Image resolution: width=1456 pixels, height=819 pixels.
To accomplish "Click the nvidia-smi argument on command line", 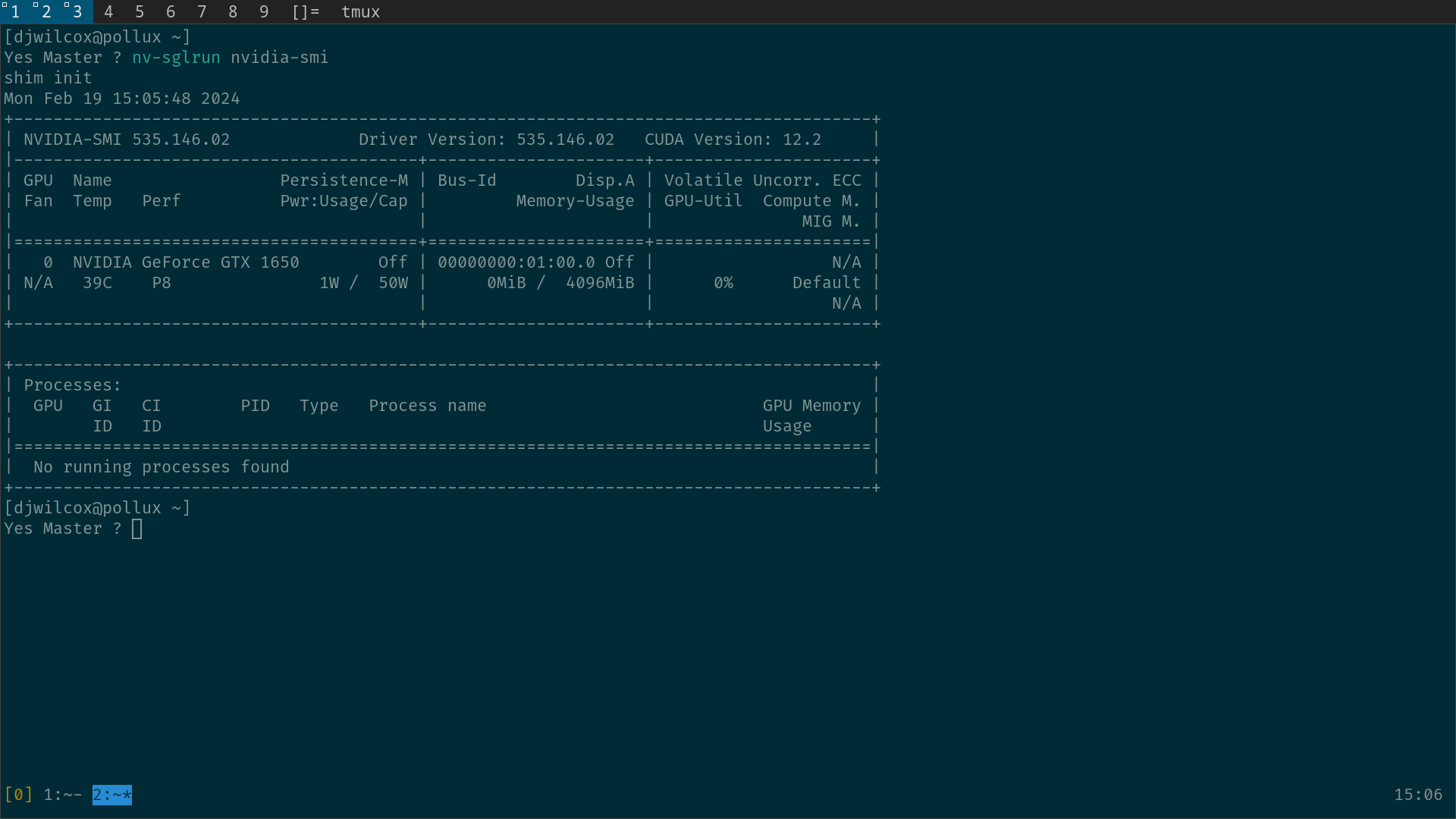I will click(280, 58).
